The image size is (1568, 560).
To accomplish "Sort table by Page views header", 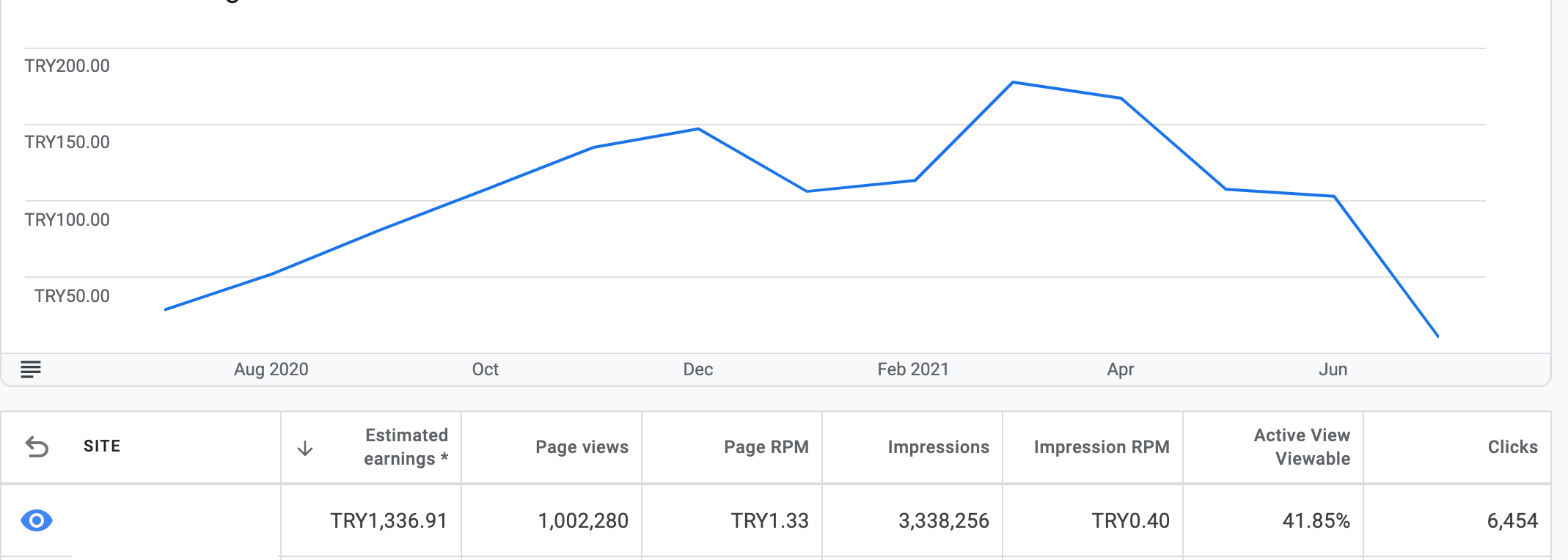I will tap(582, 447).
